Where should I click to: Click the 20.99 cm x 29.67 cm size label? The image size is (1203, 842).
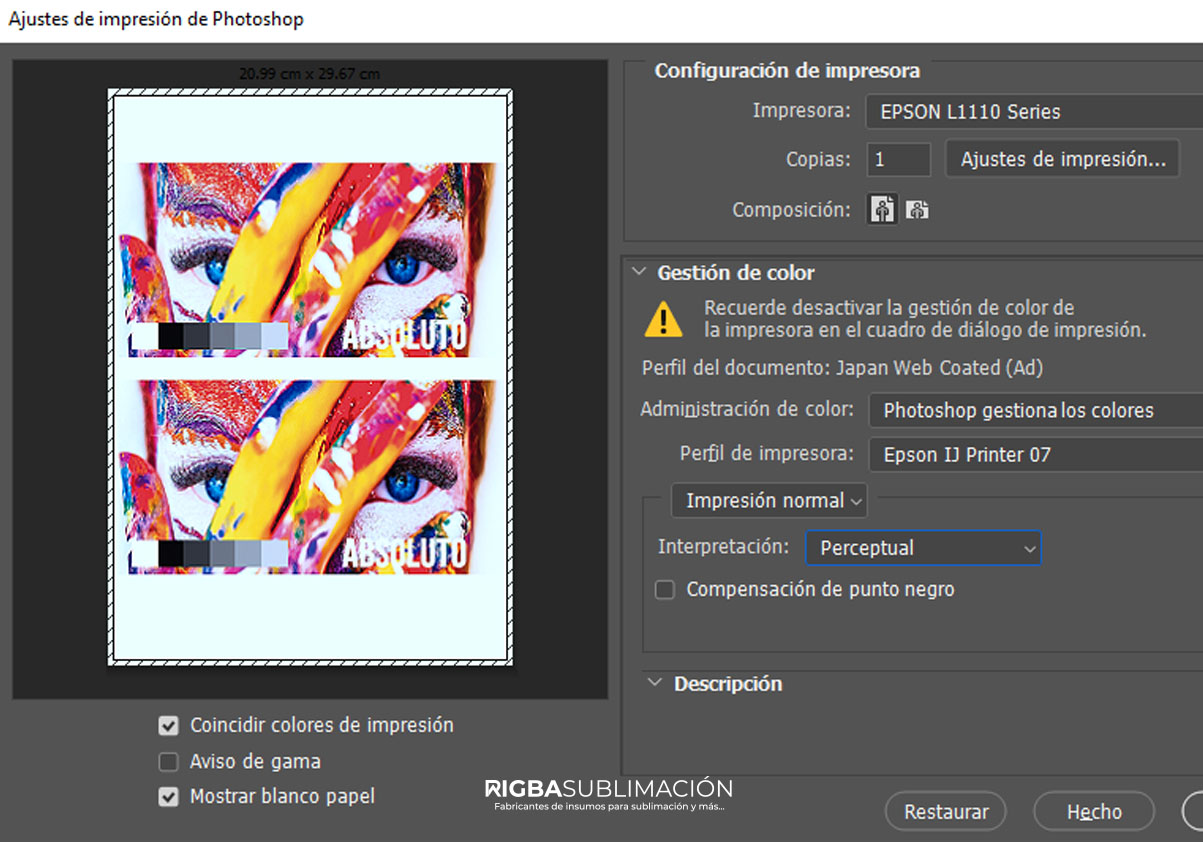pyautogui.click(x=310, y=73)
